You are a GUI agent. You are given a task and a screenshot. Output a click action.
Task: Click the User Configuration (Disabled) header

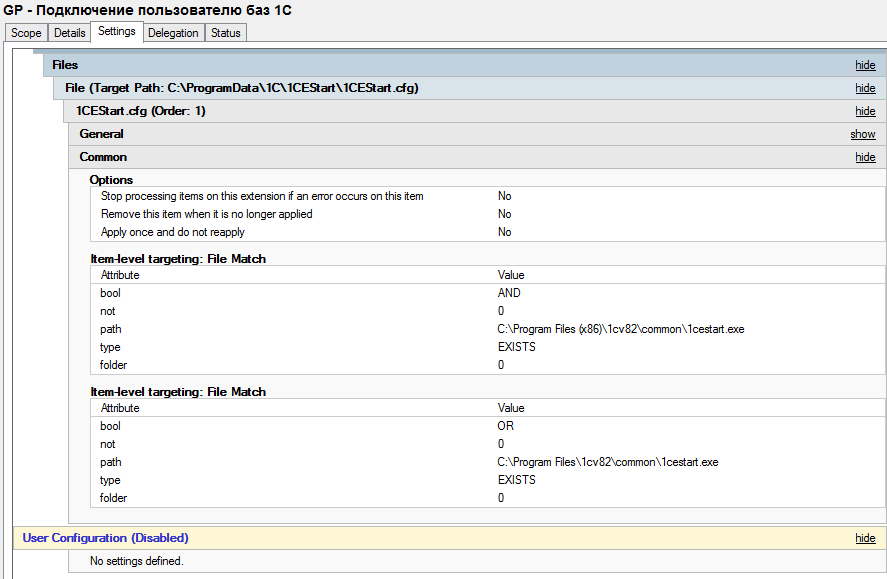click(106, 538)
